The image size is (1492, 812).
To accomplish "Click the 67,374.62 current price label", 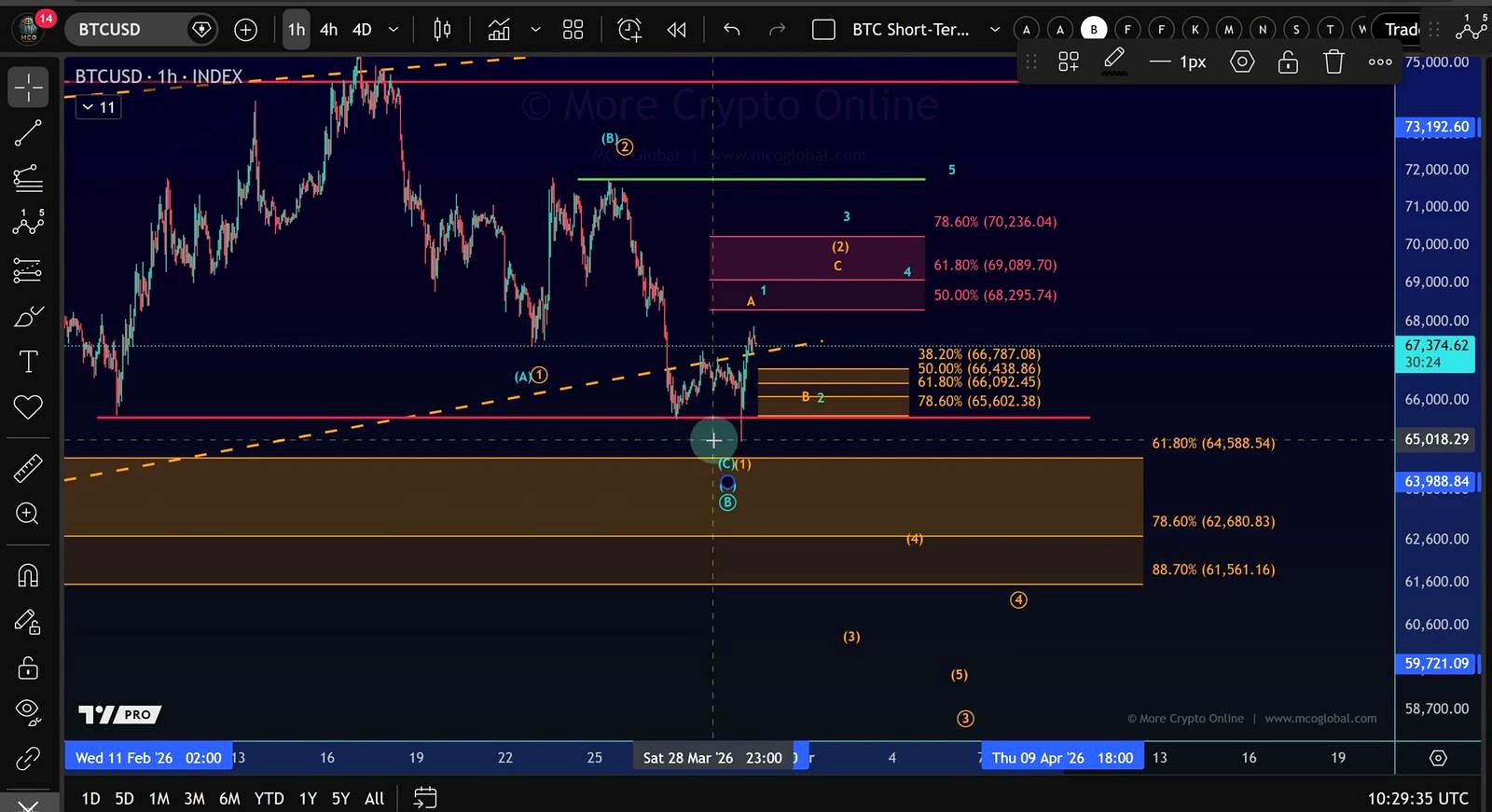I will tap(1436, 353).
